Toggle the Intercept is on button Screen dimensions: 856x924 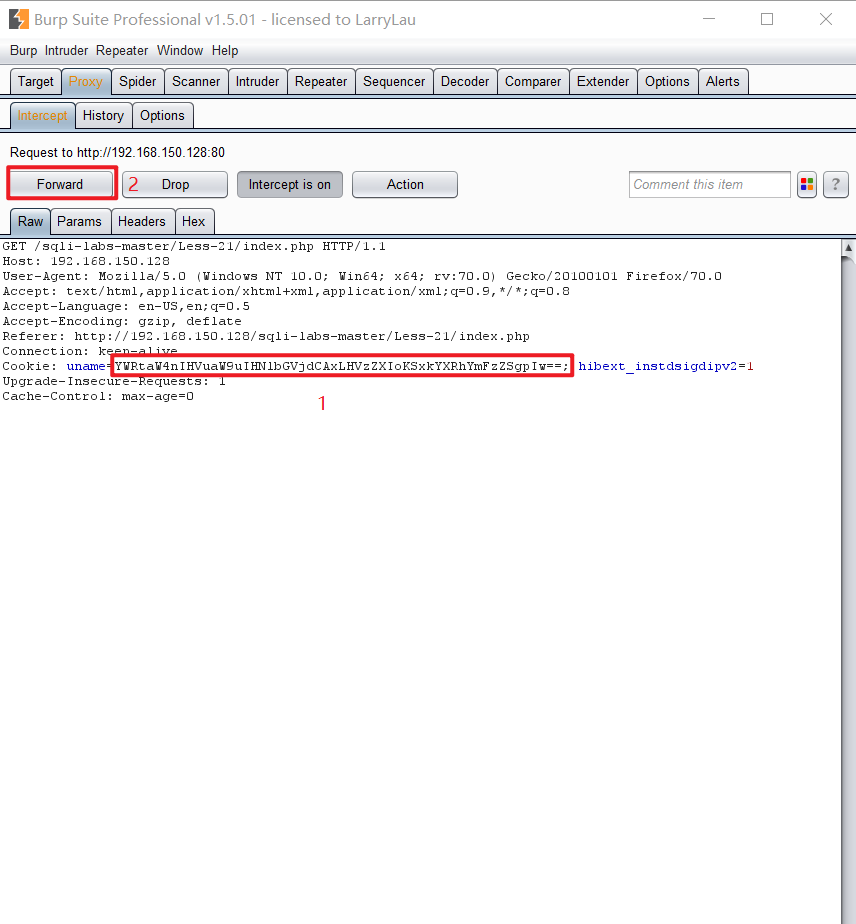[x=289, y=185]
